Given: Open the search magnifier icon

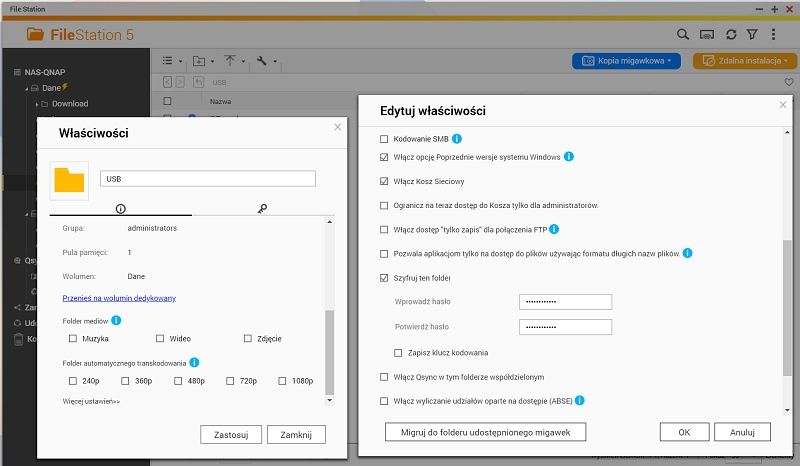Looking at the screenshot, I should (682, 34).
